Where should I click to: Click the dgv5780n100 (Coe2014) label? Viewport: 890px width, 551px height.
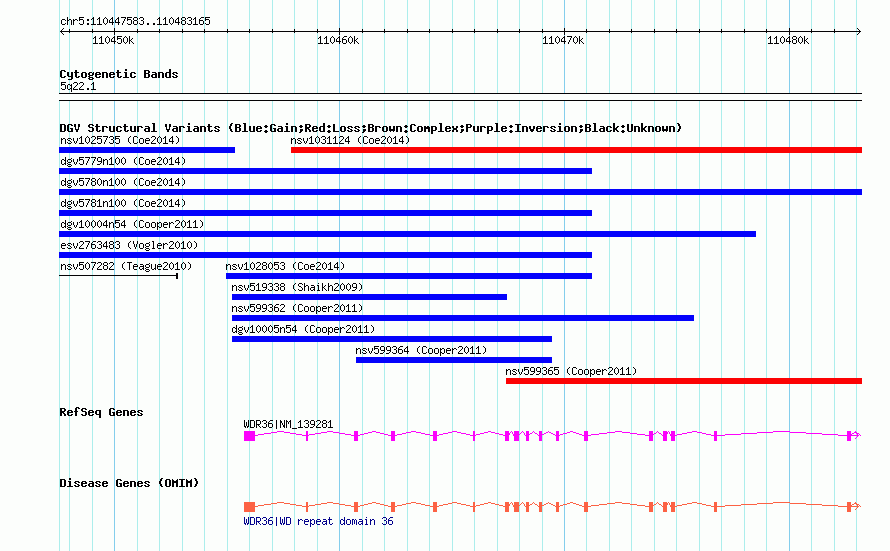click(x=123, y=182)
